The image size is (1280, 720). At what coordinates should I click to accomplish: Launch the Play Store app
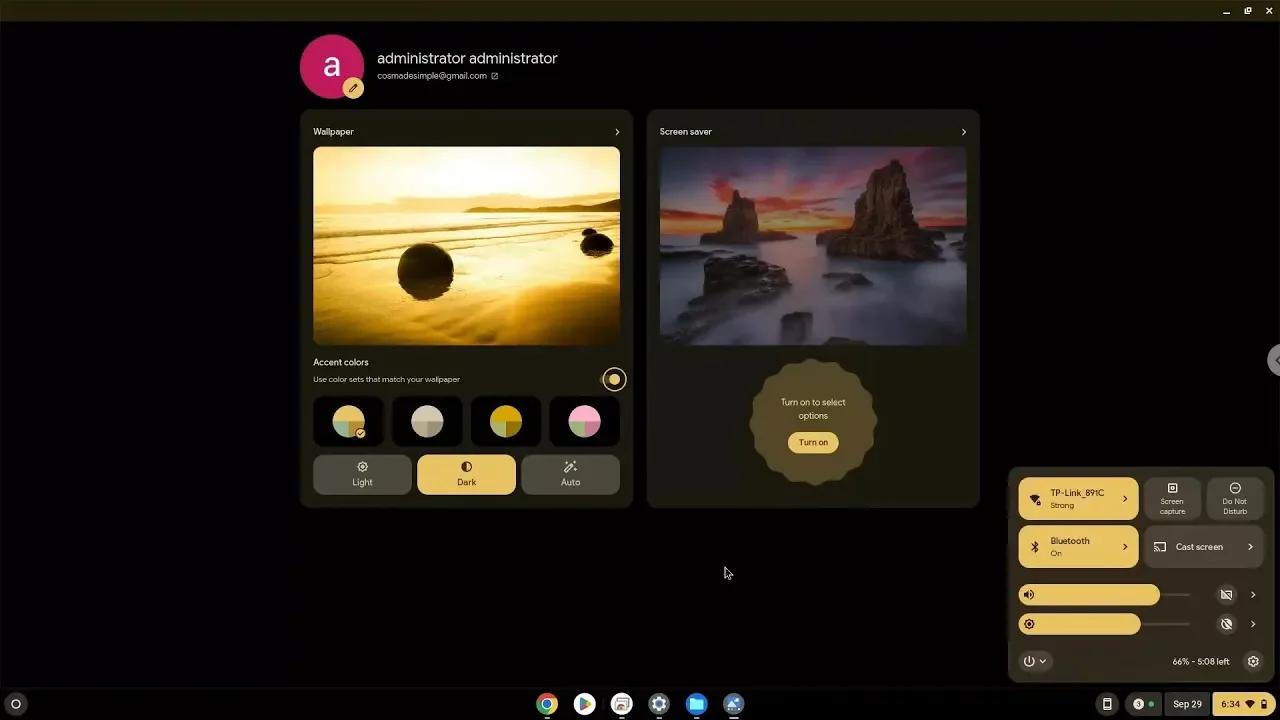[x=584, y=704]
